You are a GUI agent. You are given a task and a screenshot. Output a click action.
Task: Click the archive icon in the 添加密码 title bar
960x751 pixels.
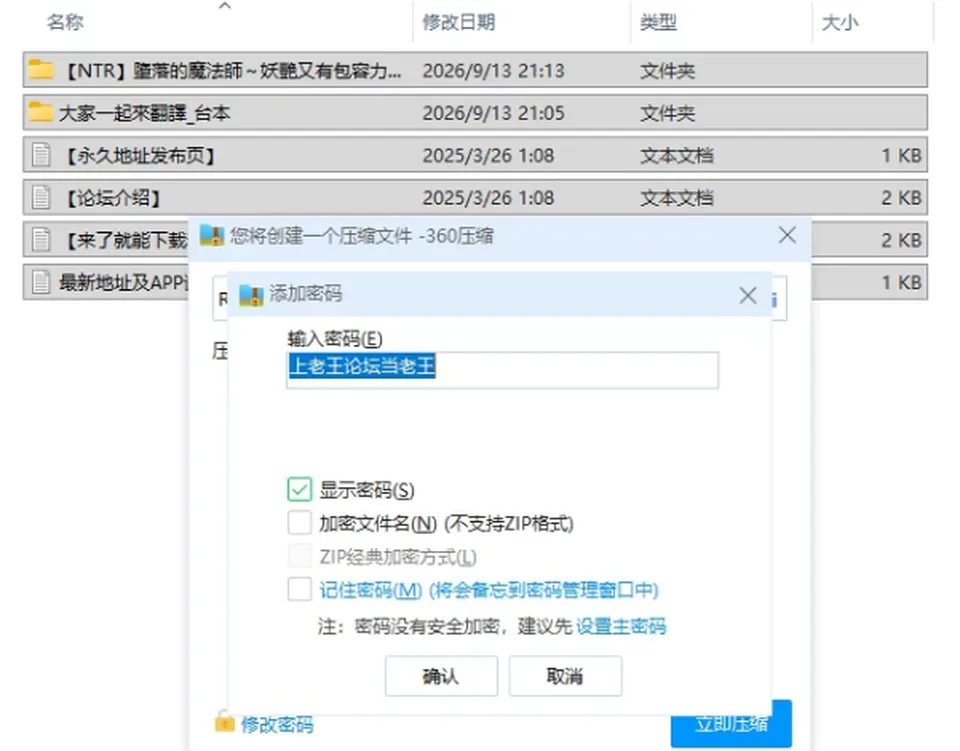click(250, 295)
